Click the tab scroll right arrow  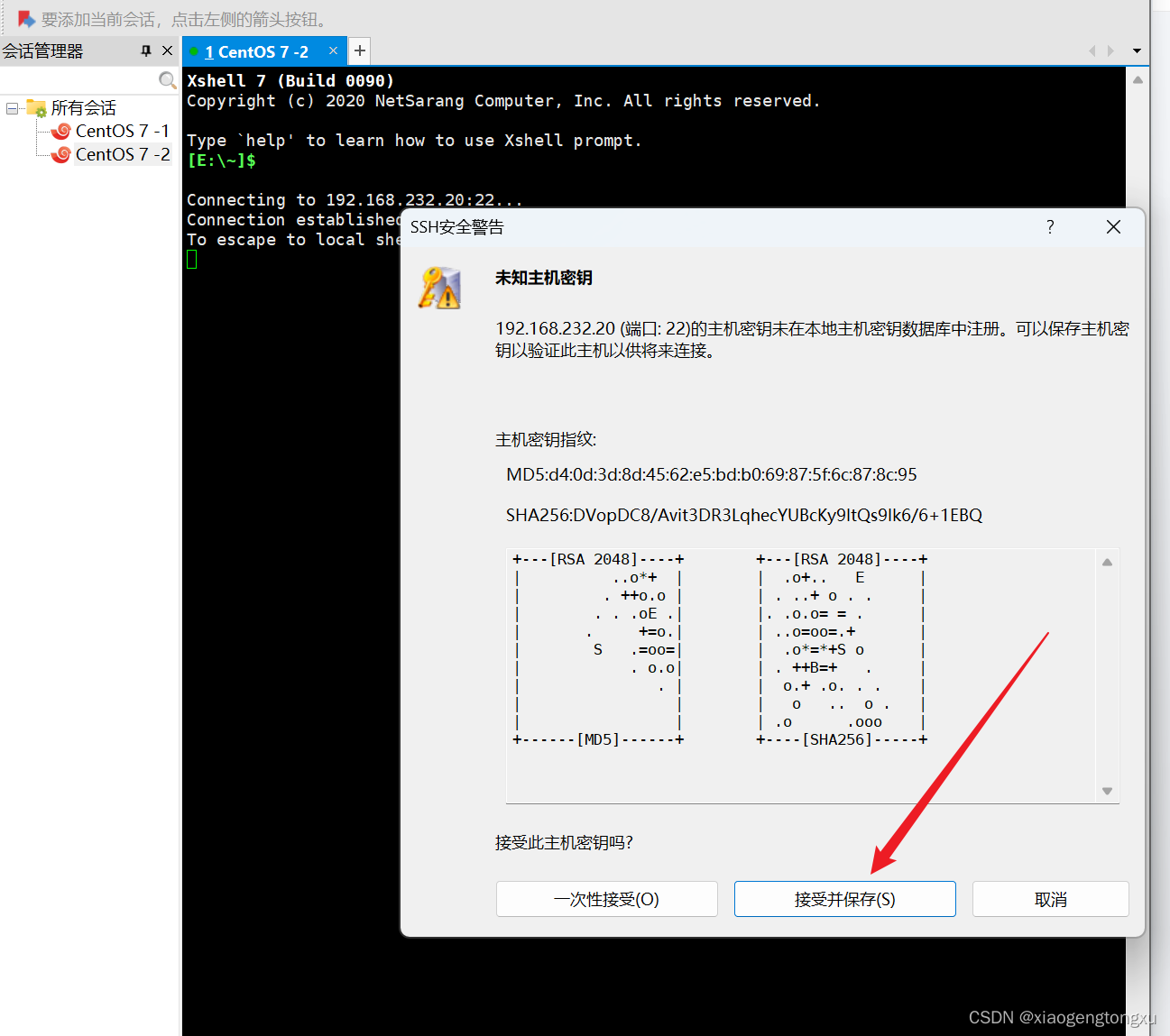tap(1110, 50)
